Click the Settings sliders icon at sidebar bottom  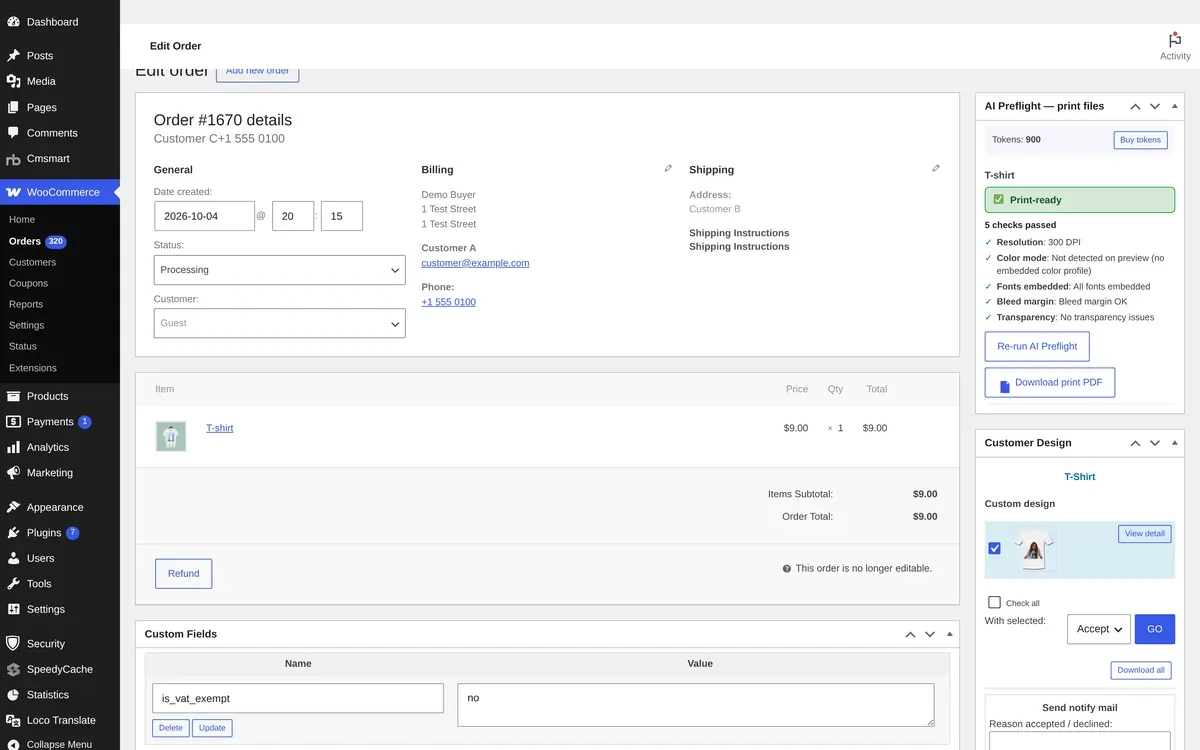click(x=13, y=609)
